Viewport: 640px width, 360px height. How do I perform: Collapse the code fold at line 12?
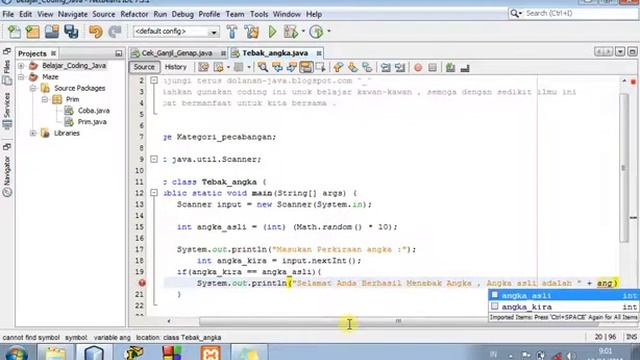point(154,193)
